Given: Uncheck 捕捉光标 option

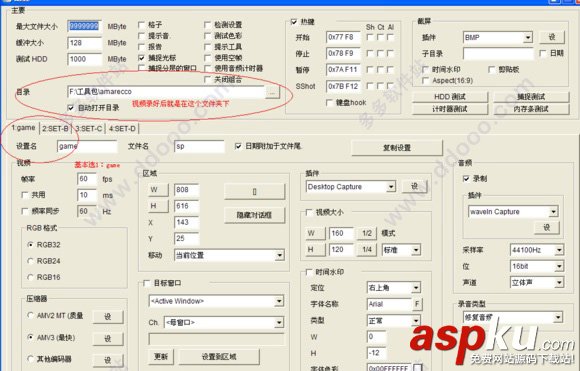Looking at the screenshot, I should 141,58.
